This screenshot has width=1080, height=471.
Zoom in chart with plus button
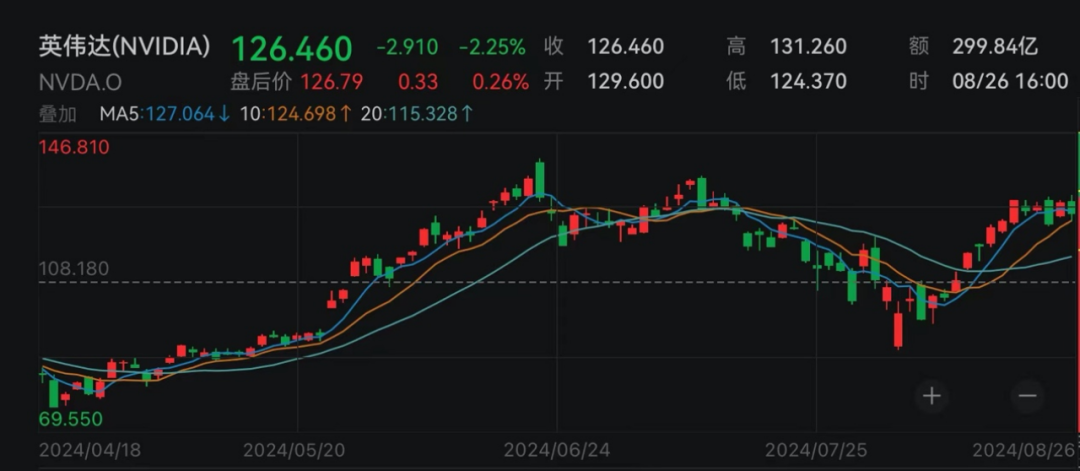(931, 396)
